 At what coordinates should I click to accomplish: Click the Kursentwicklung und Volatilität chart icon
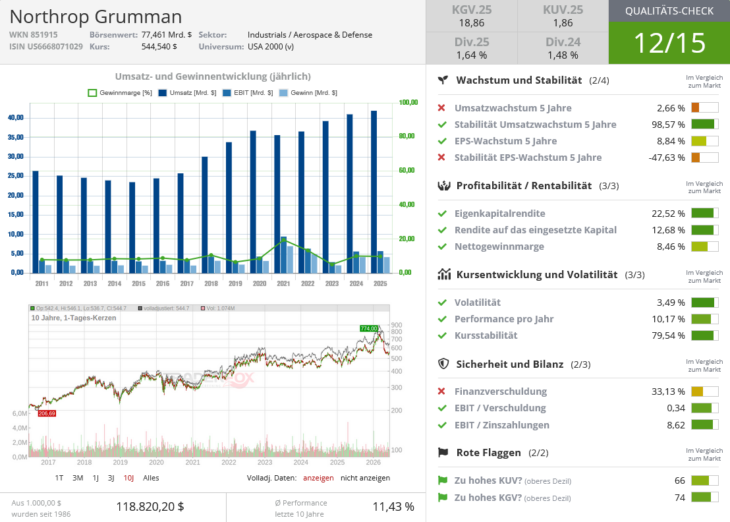444,274
